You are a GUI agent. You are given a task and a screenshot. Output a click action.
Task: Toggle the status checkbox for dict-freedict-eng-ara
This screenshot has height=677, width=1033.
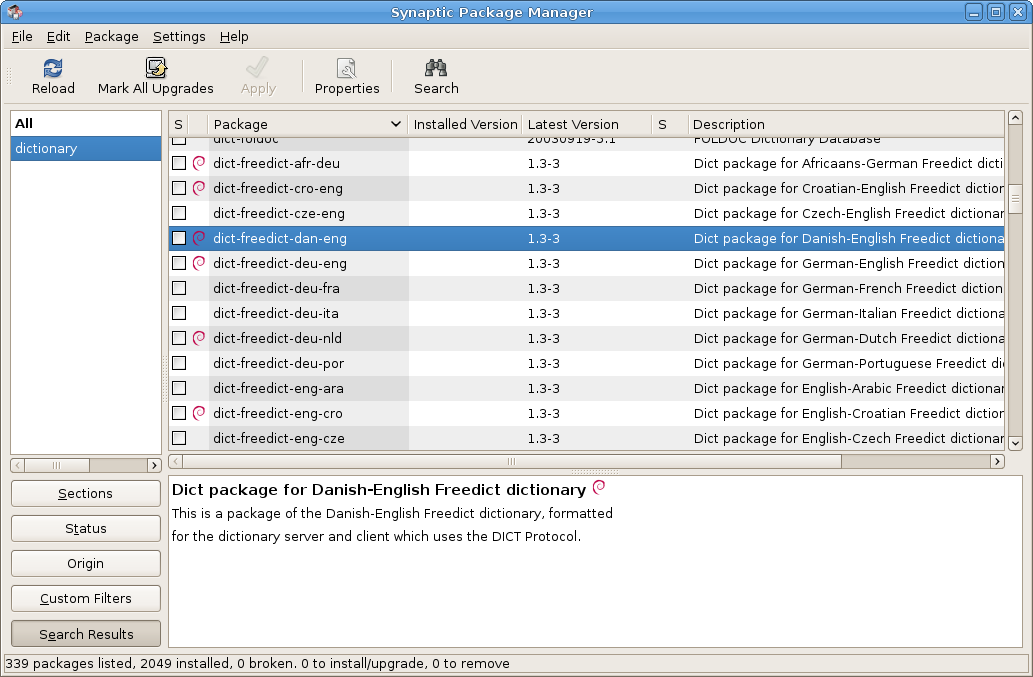[x=179, y=388]
